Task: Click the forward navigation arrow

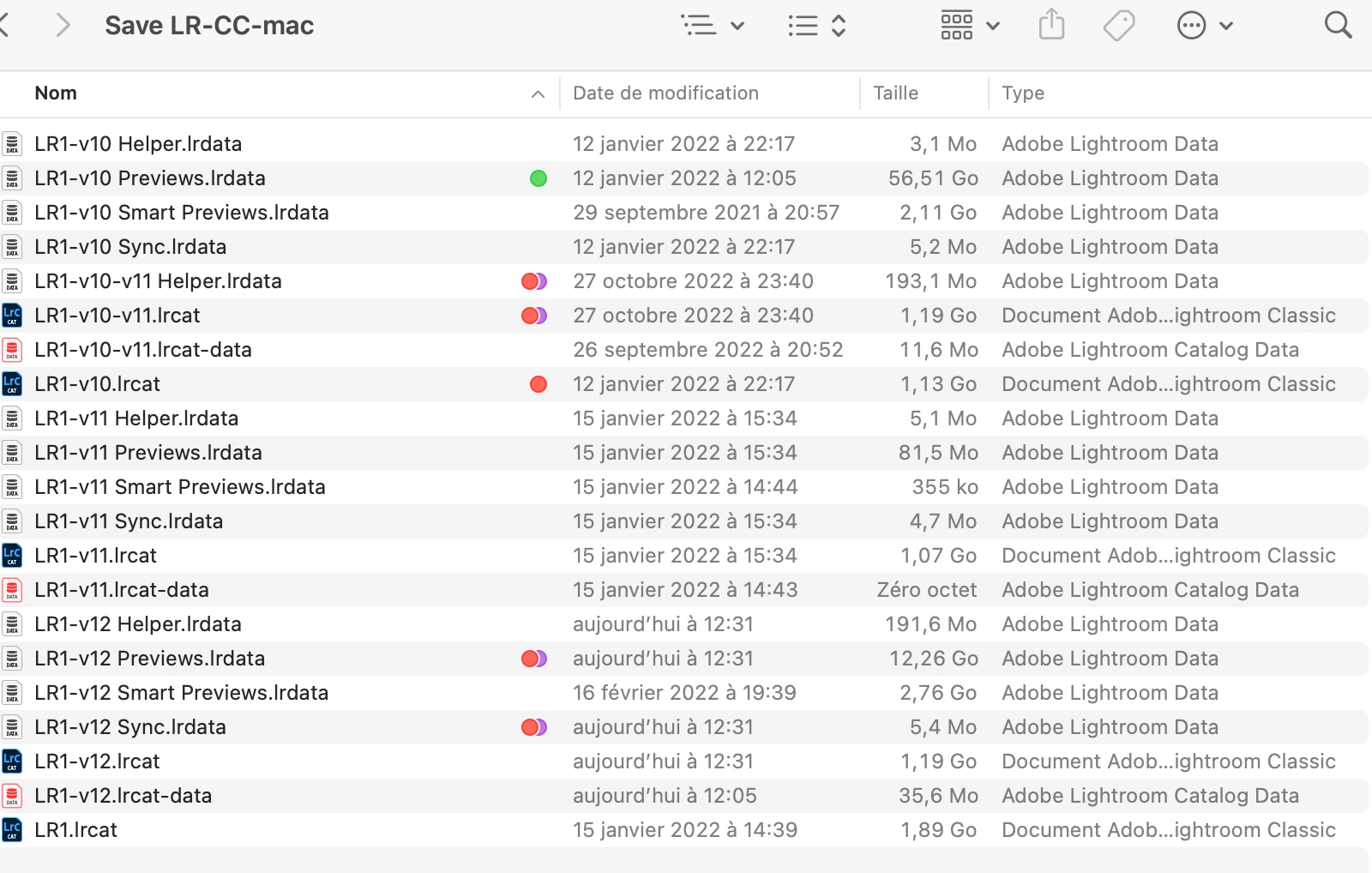Action: point(63,26)
